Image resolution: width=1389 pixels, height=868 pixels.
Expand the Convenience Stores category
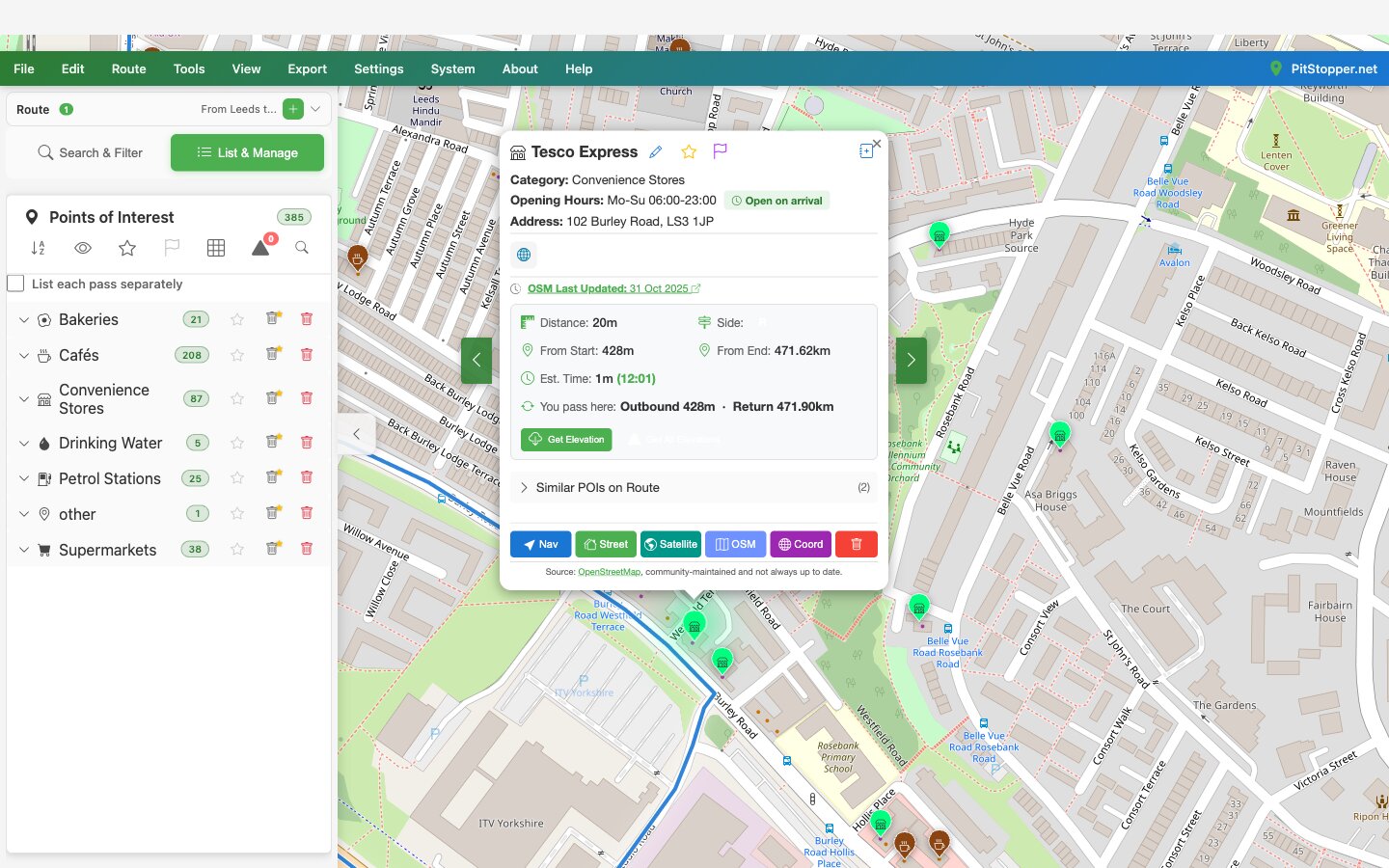tap(24, 399)
